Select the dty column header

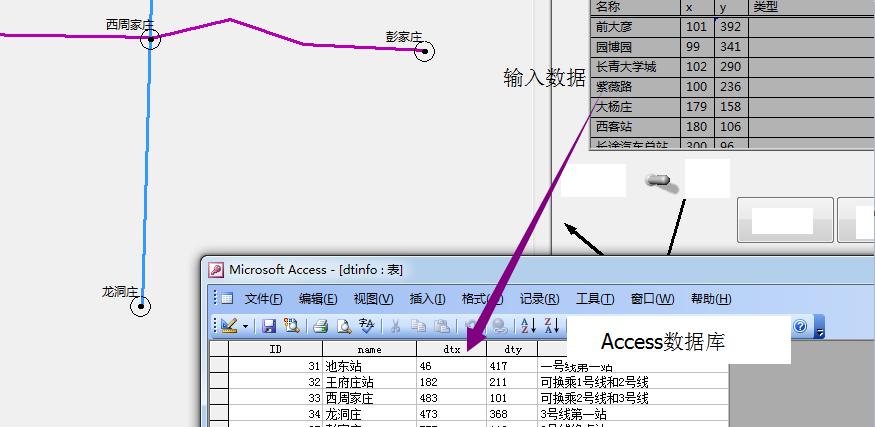512,349
